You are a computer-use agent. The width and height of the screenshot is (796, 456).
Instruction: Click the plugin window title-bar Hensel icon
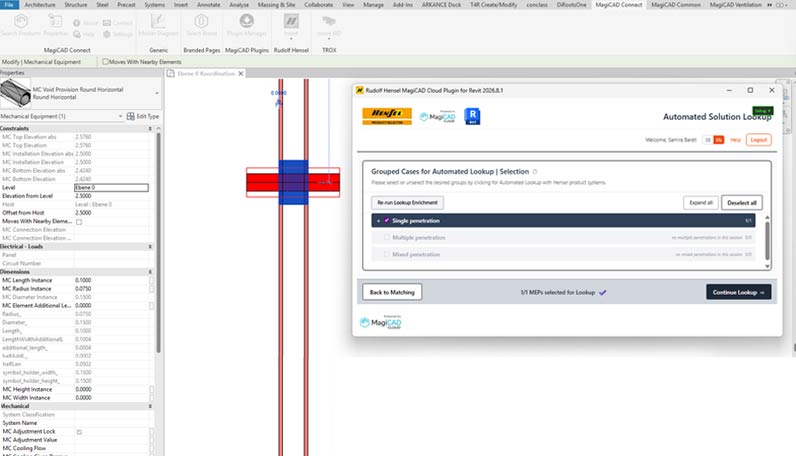359,90
